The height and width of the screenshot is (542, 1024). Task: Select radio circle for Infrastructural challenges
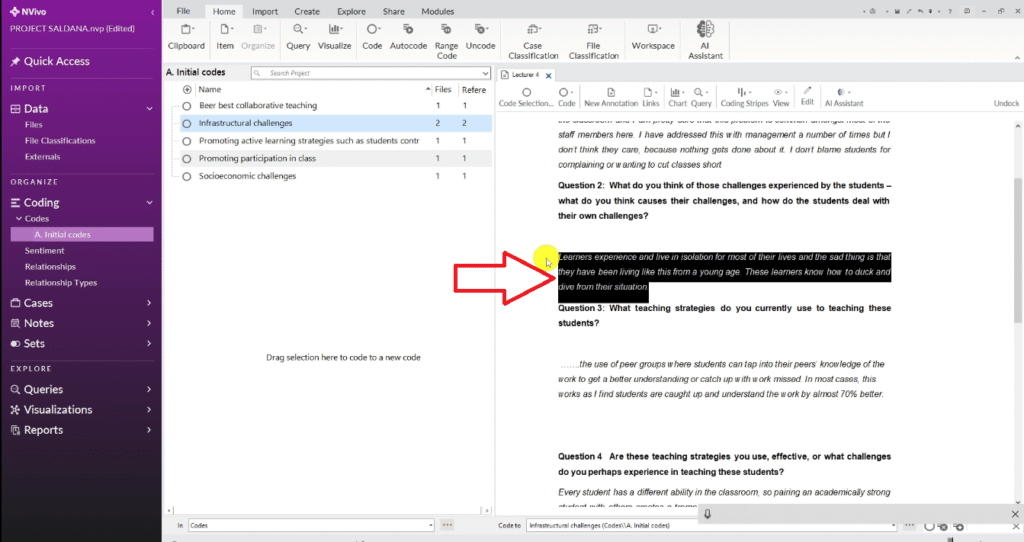(187, 123)
